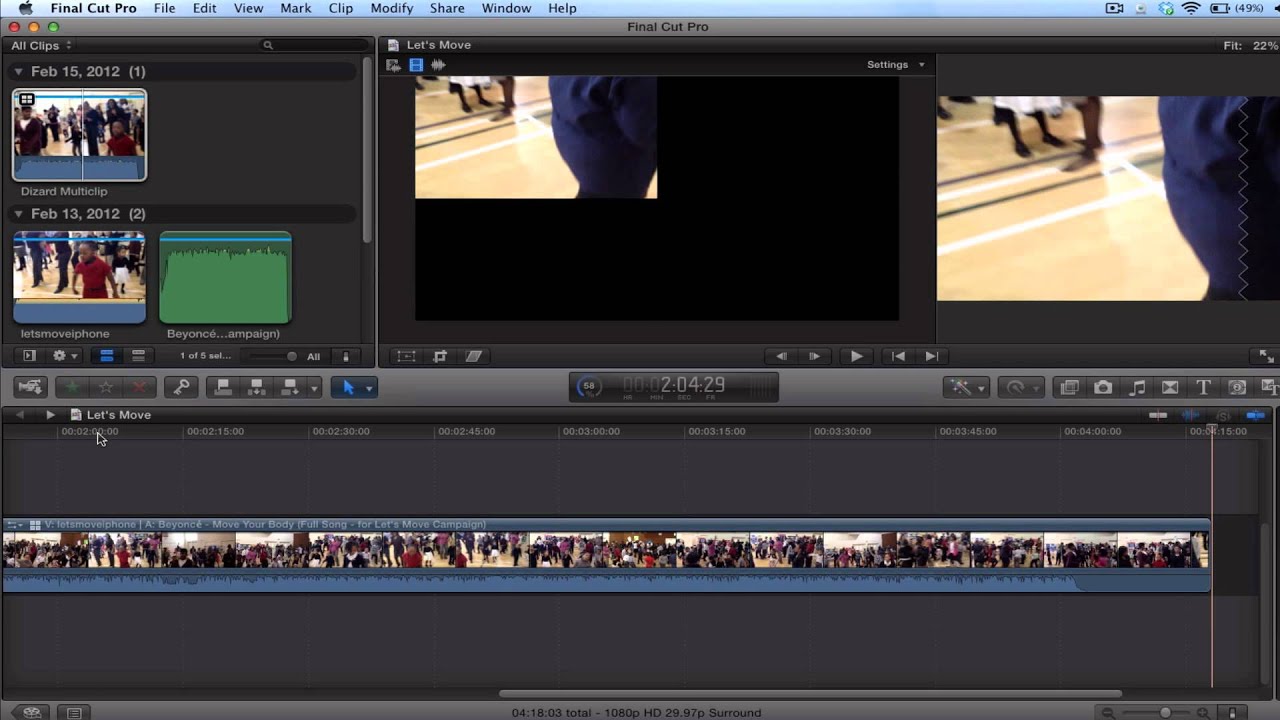Open the Retime speedometer menu
This screenshot has width=1280, height=720.
(x=1021, y=387)
